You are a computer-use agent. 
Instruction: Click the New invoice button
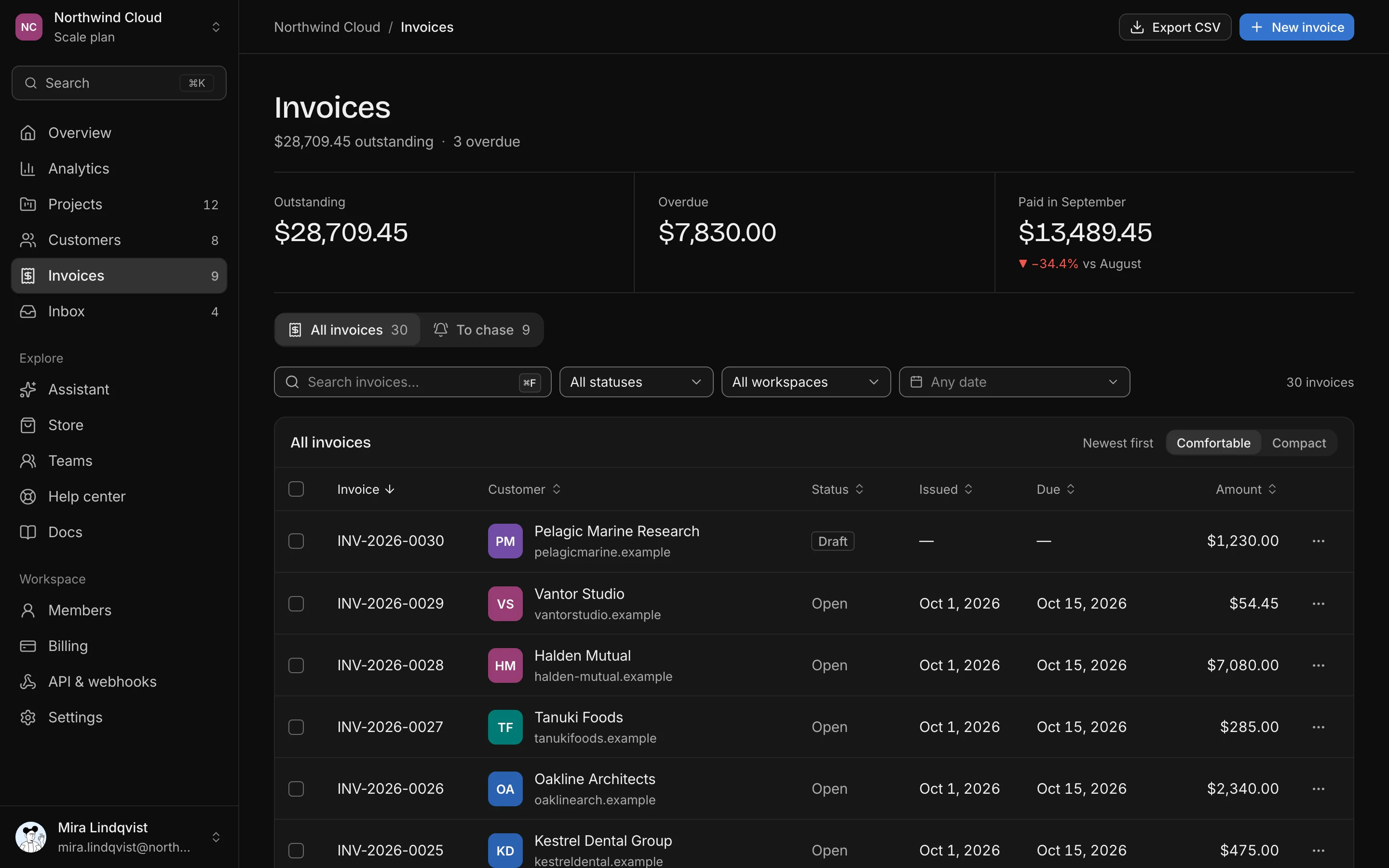tap(1296, 27)
